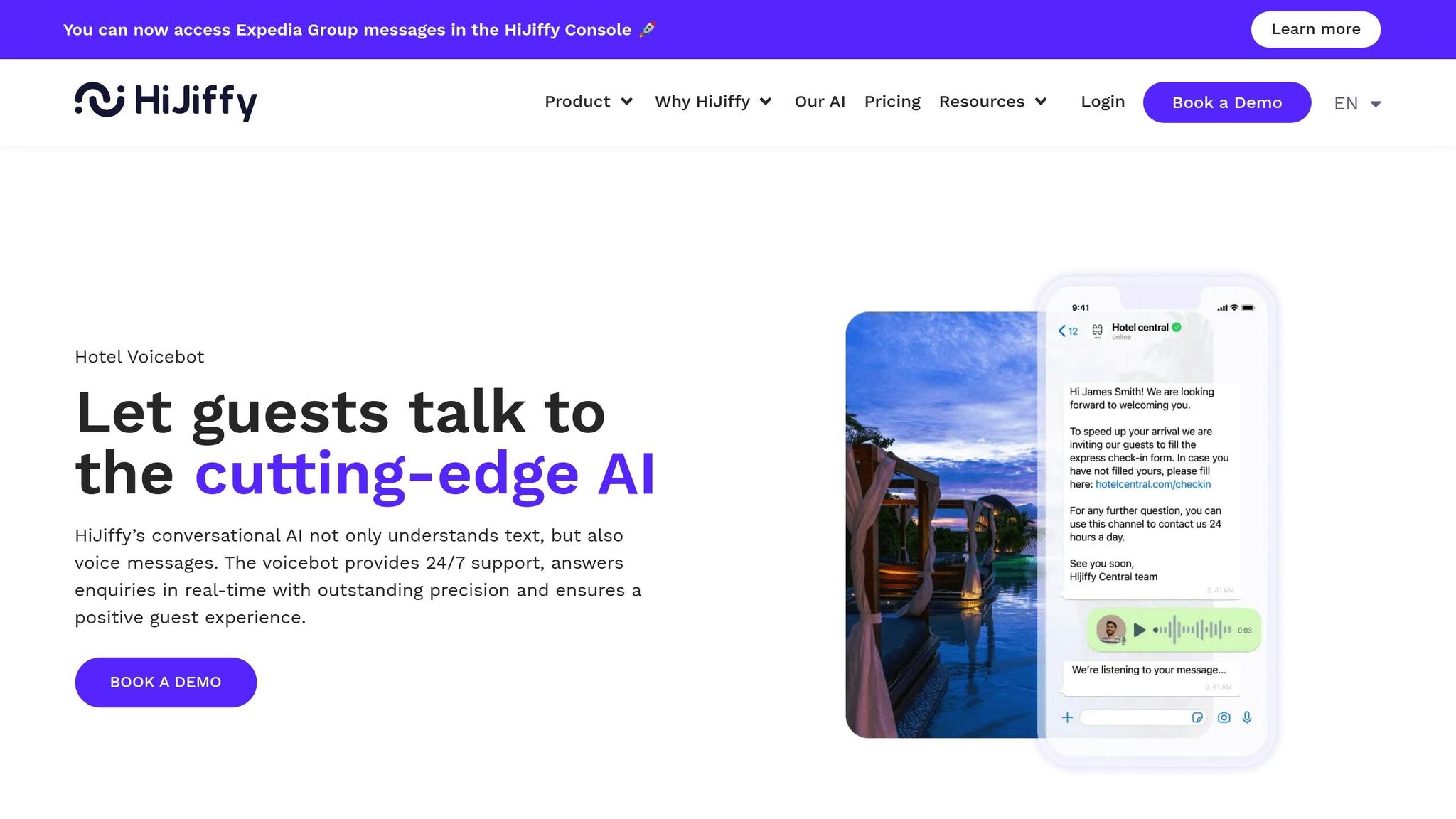Click the Login link
Image resolution: width=1456 pixels, height=819 pixels.
1103,102
